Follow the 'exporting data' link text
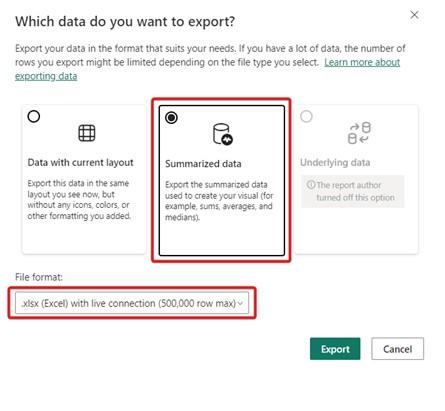The height and width of the screenshot is (411, 445). coord(46,76)
